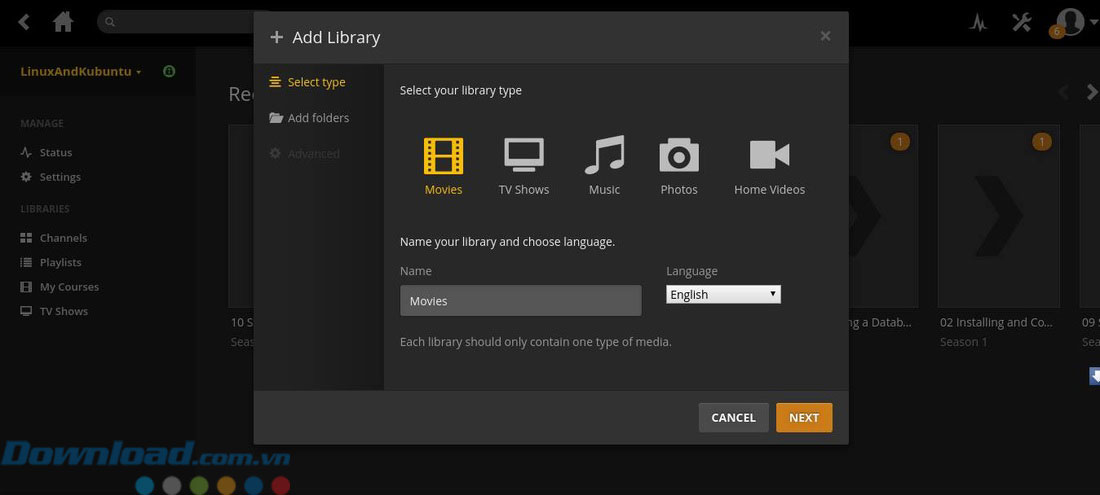
Task: Open the user account avatar menu
Action: (1070, 21)
